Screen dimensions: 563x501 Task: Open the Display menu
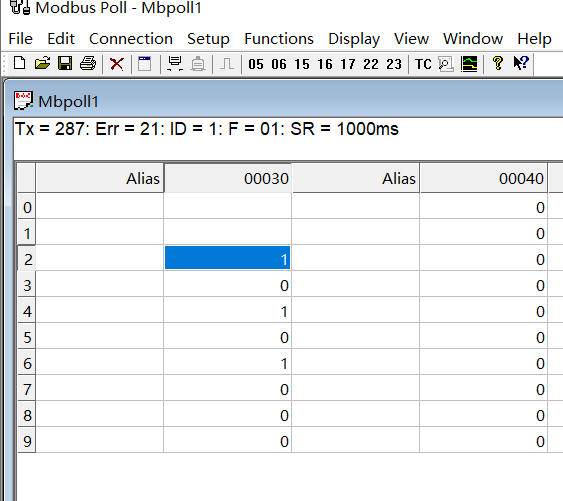click(x=354, y=39)
